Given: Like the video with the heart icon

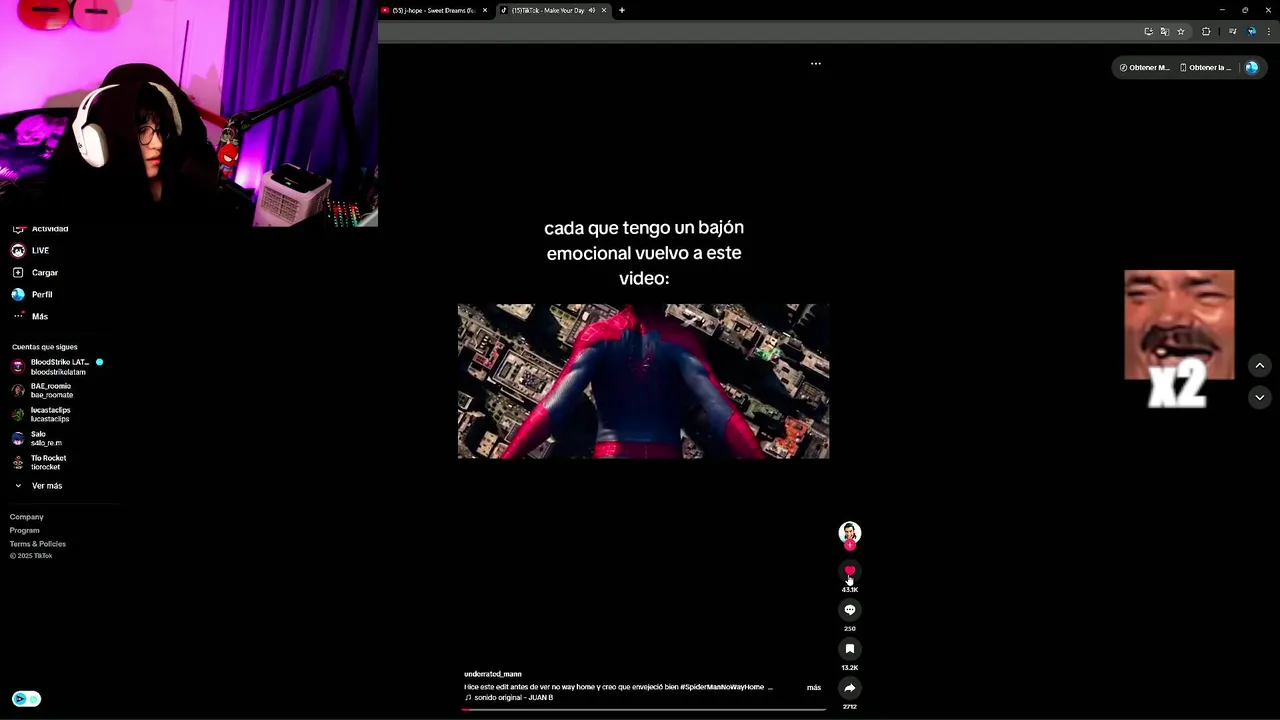Looking at the screenshot, I should (850, 571).
